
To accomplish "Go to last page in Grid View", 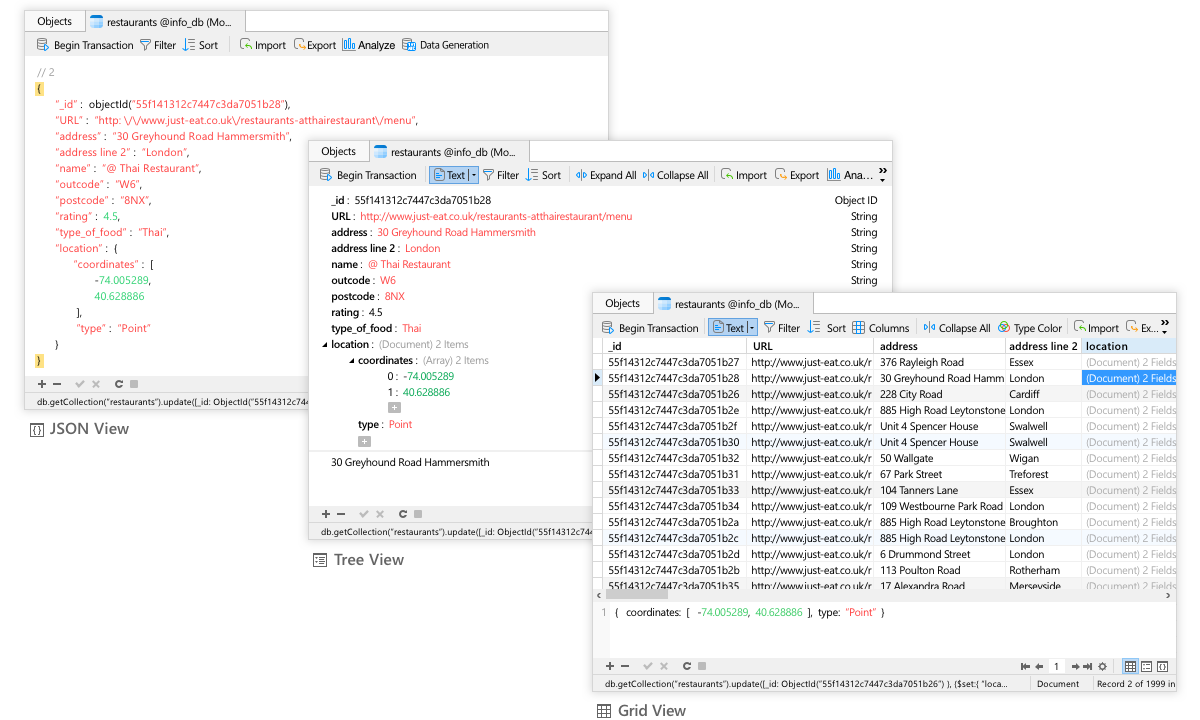I will (1087, 666).
